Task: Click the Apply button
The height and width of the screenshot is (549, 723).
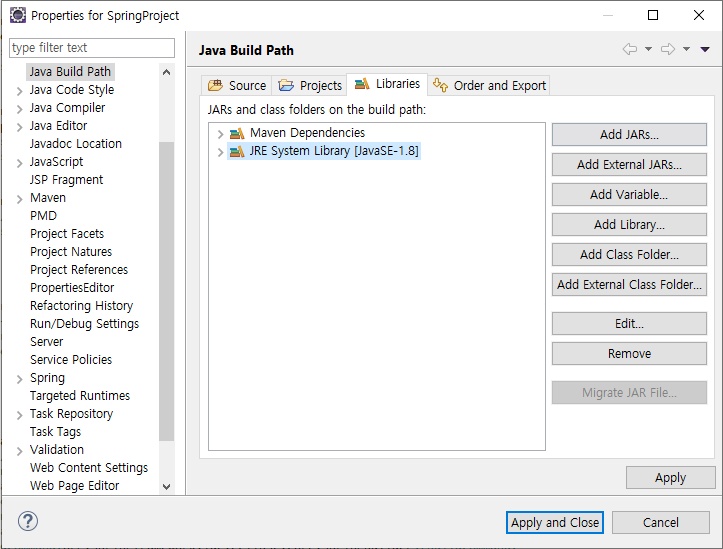Action: [670, 478]
